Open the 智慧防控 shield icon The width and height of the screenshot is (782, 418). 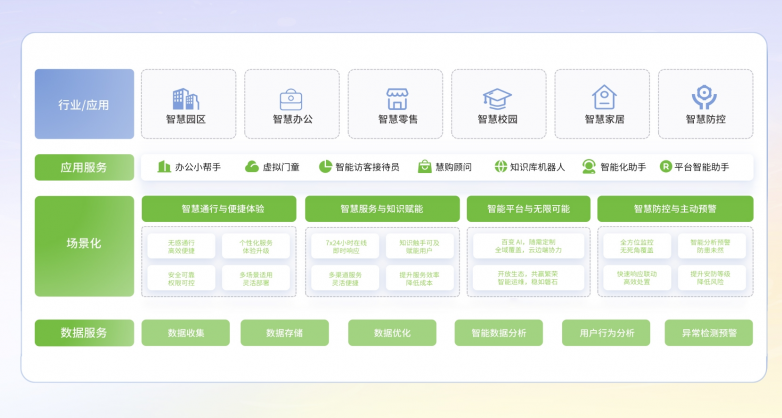point(705,98)
